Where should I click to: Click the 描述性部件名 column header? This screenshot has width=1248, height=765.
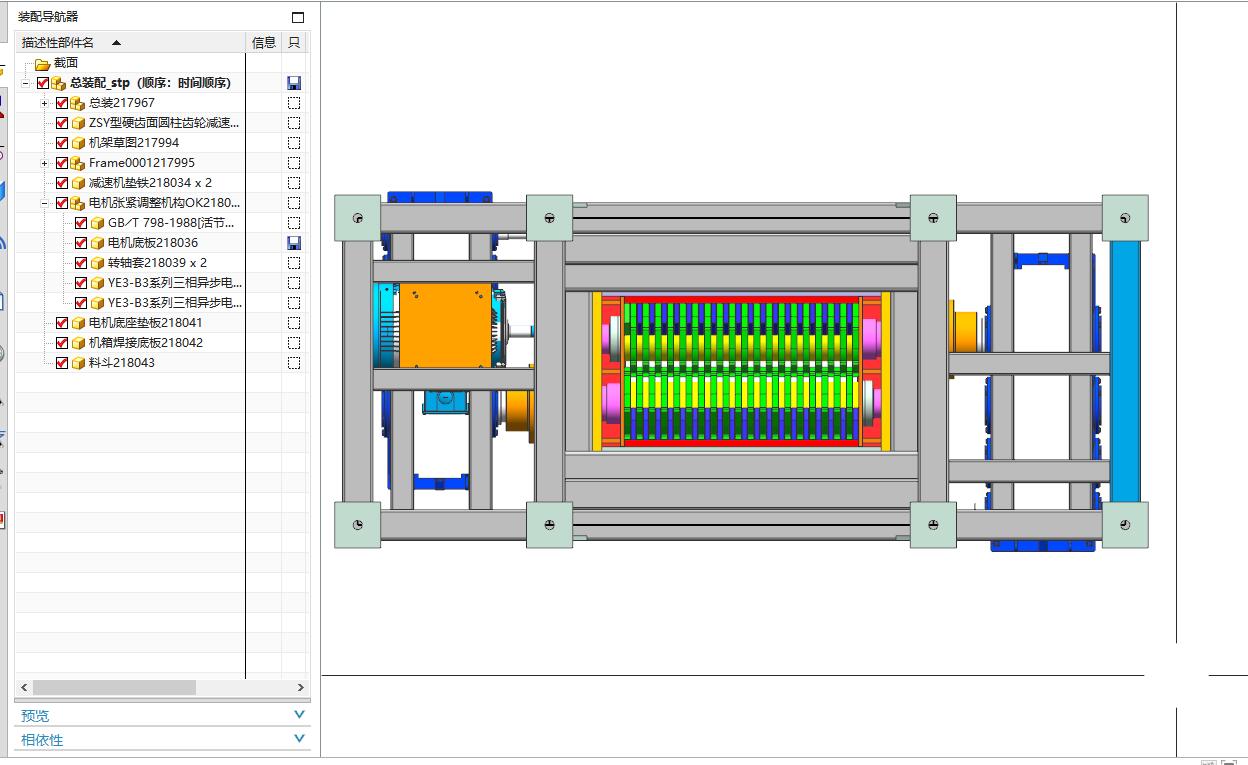(x=130, y=42)
